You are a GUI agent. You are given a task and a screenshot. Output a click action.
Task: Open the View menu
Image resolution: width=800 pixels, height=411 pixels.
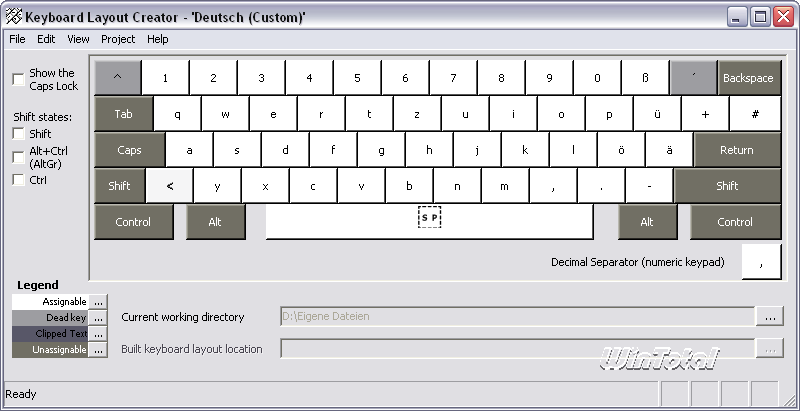pyautogui.click(x=78, y=39)
